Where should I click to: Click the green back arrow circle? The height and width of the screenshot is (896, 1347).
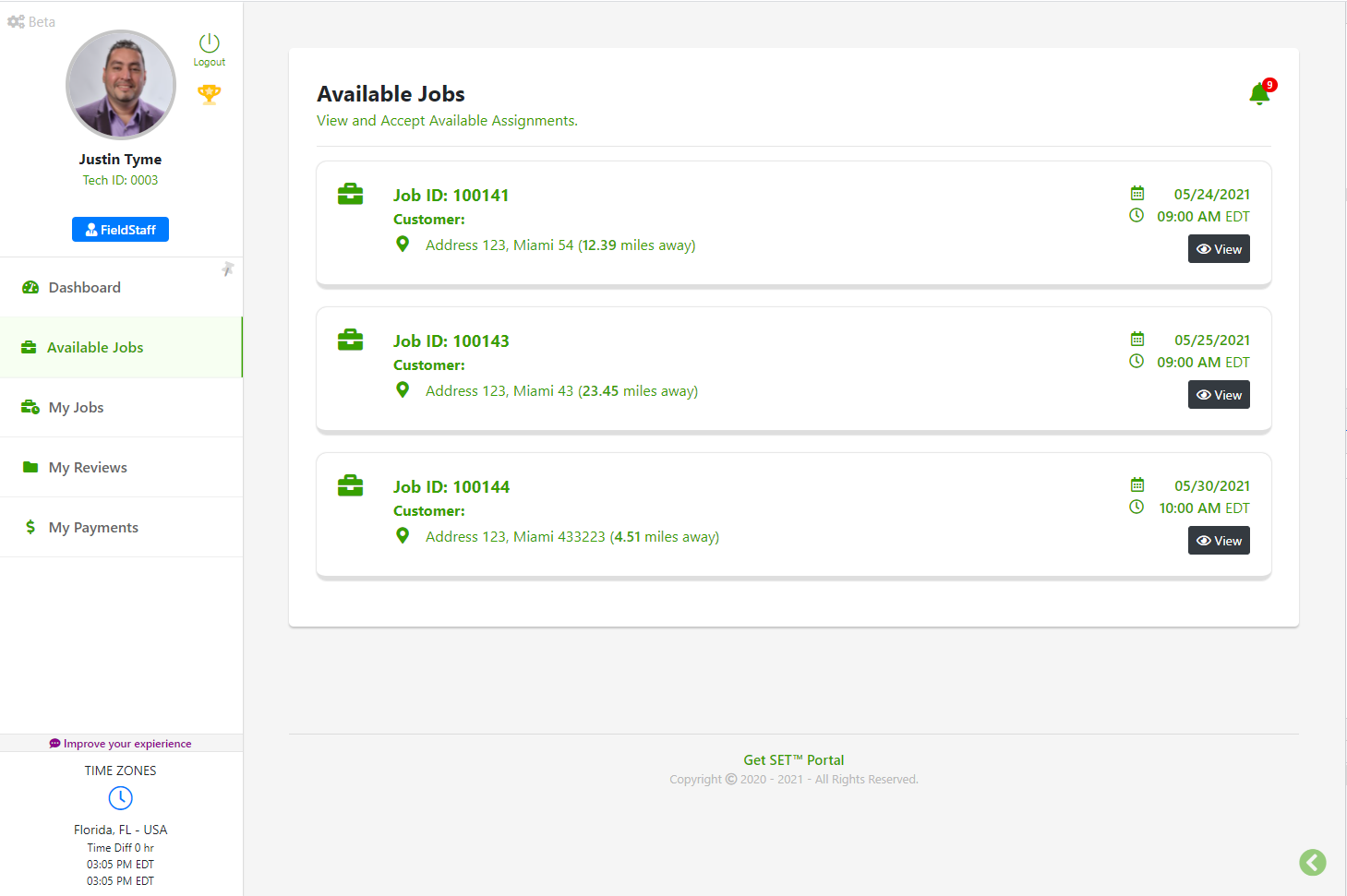[x=1312, y=862]
